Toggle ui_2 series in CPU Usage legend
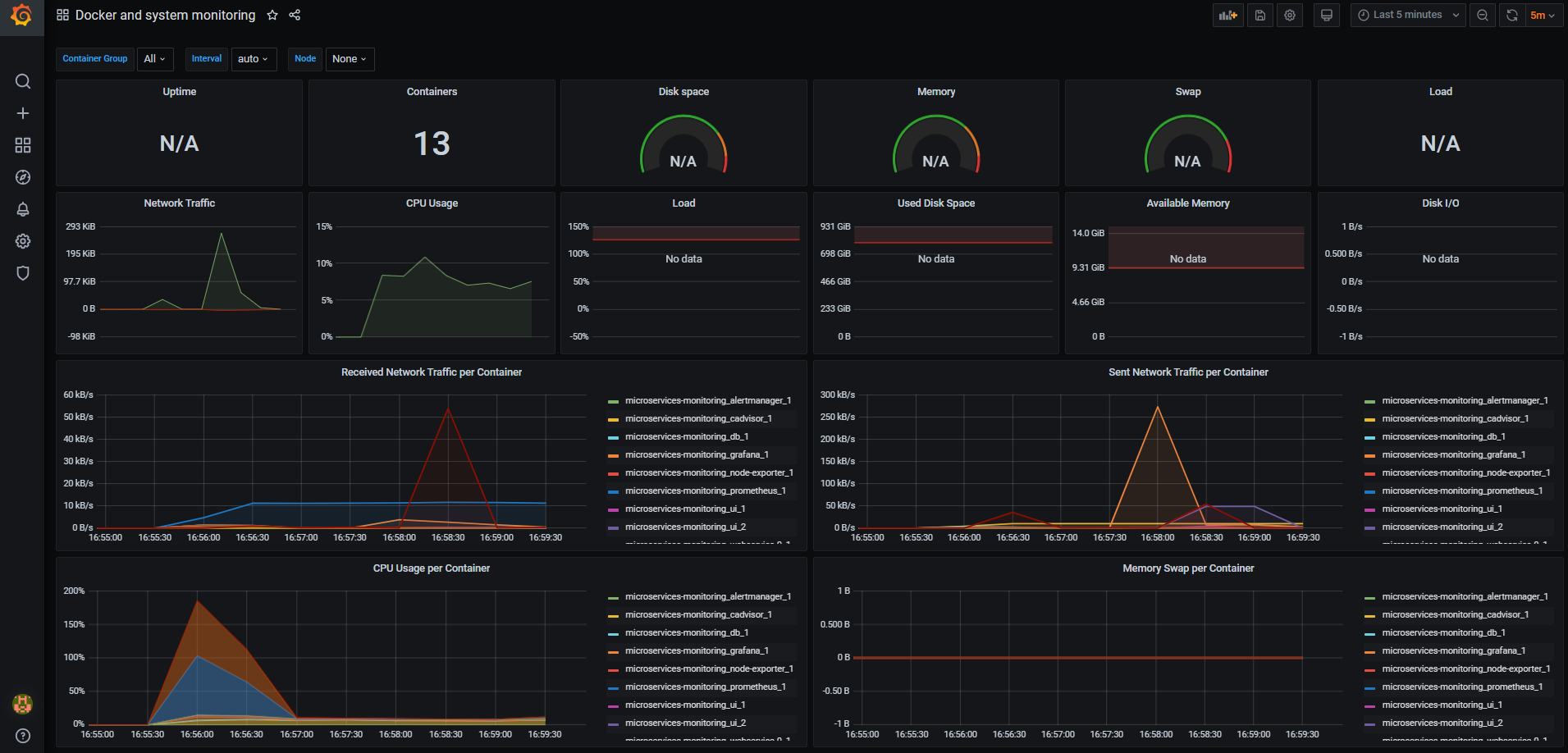Screen dimensions: 1568x753 [685, 723]
